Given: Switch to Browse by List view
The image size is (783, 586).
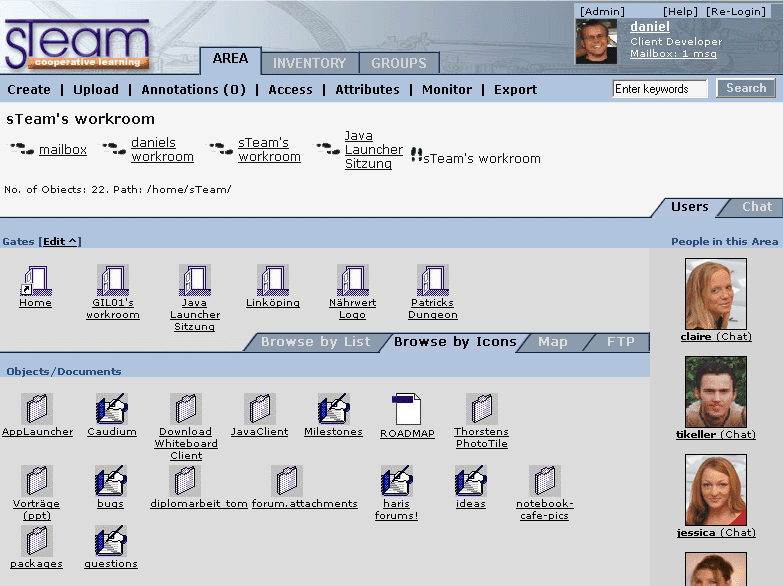Looking at the screenshot, I should [316, 342].
